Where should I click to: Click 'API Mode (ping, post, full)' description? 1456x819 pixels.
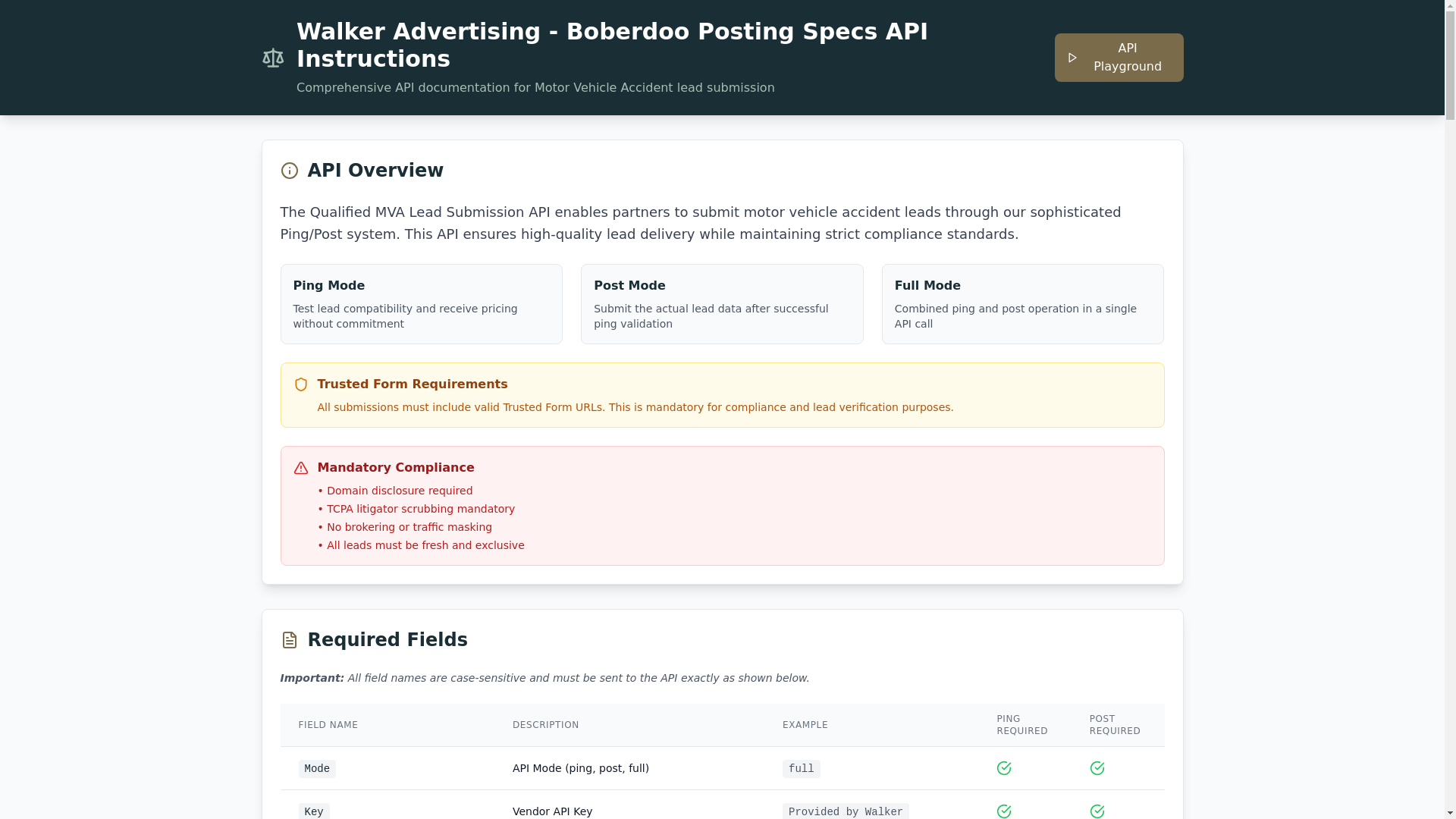581,768
